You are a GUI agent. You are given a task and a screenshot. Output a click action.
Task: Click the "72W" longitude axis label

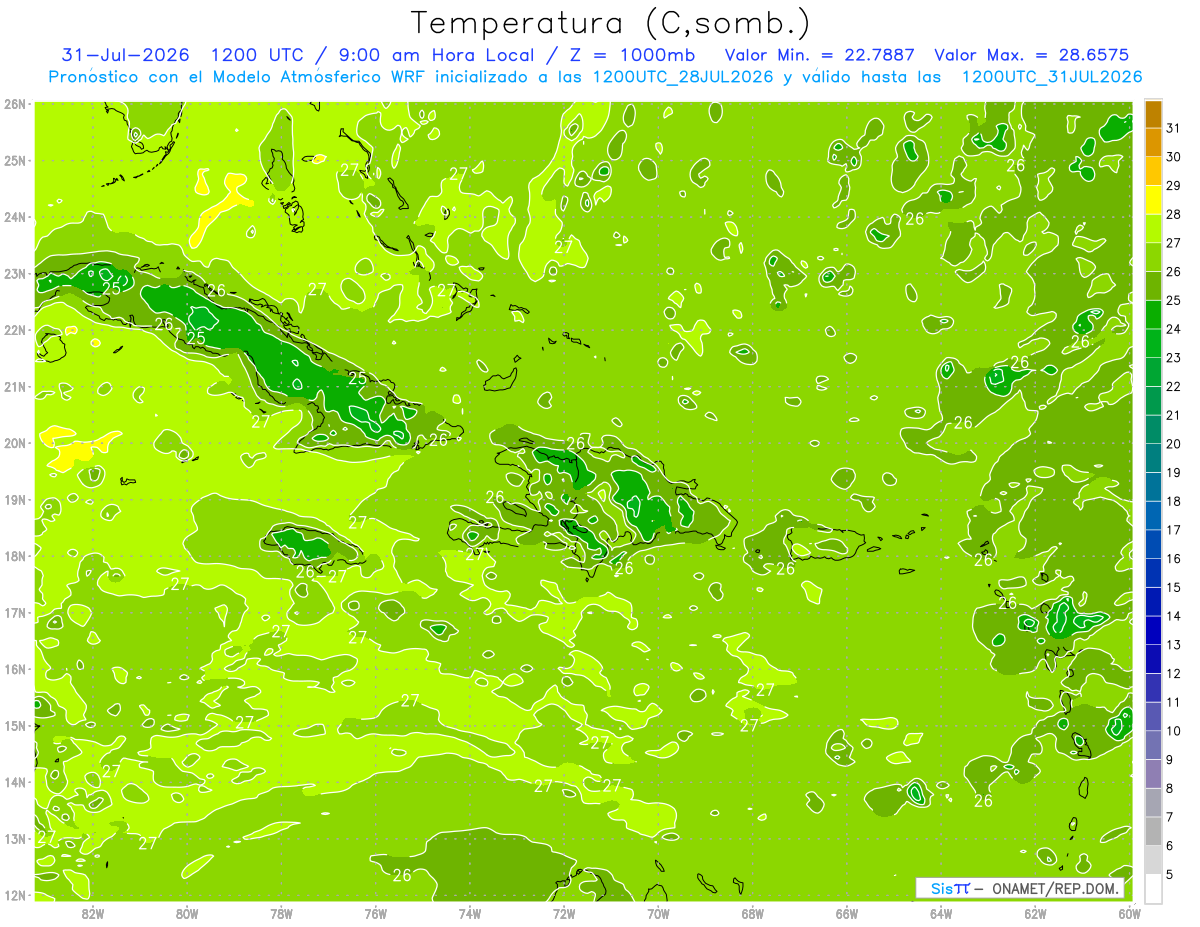point(564,913)
